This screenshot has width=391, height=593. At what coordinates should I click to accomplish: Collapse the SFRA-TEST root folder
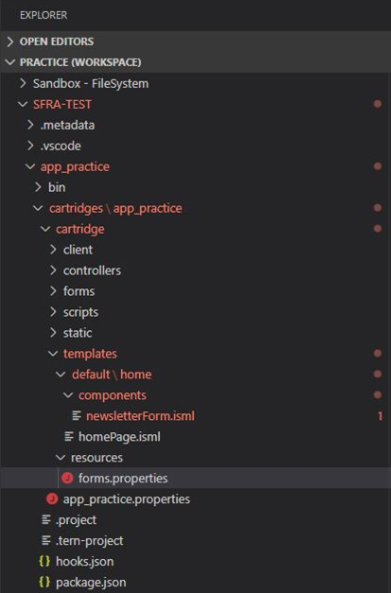[x=23, y=104]
